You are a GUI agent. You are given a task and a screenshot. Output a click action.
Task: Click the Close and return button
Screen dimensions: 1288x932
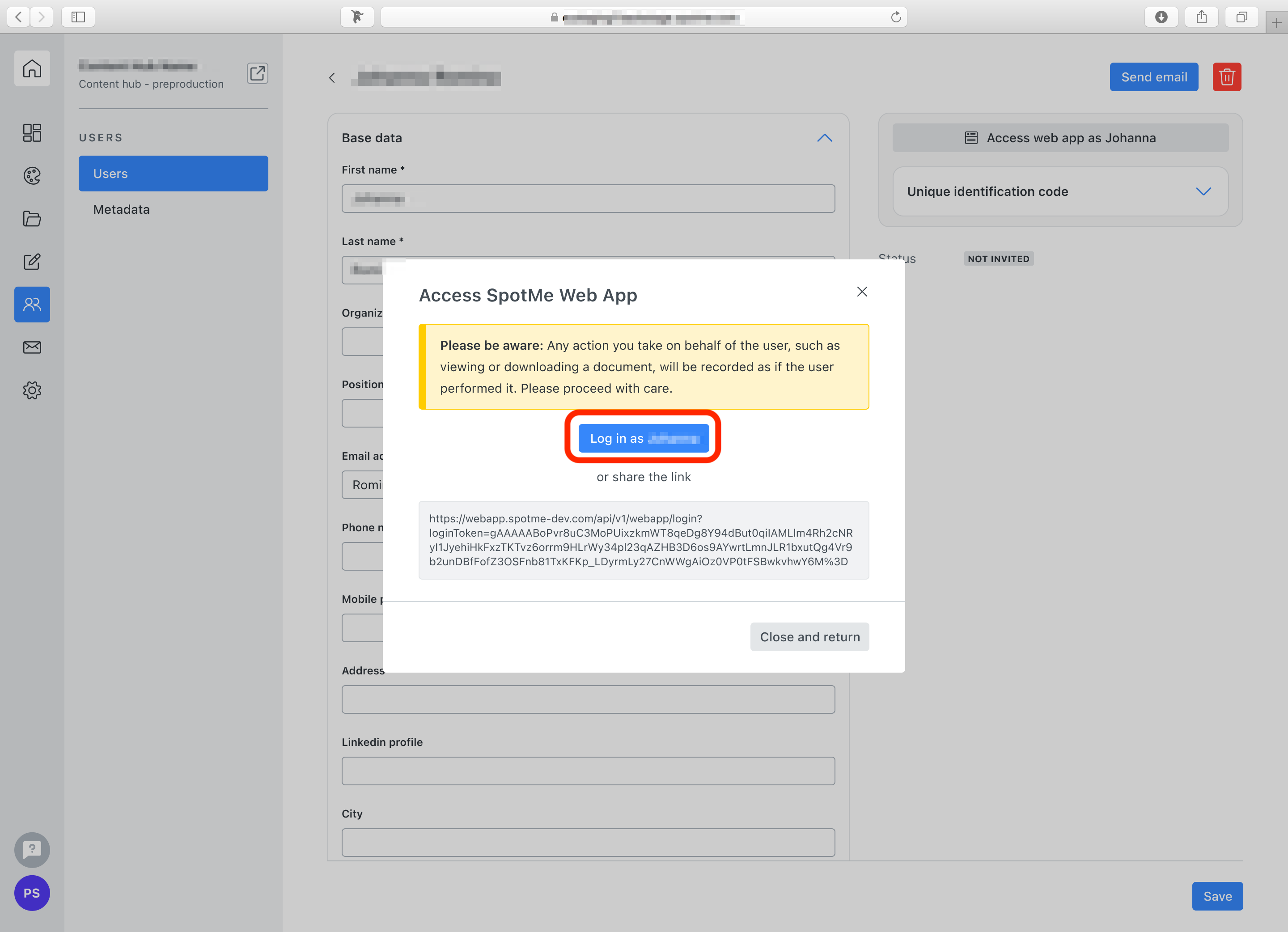(809, 637)
